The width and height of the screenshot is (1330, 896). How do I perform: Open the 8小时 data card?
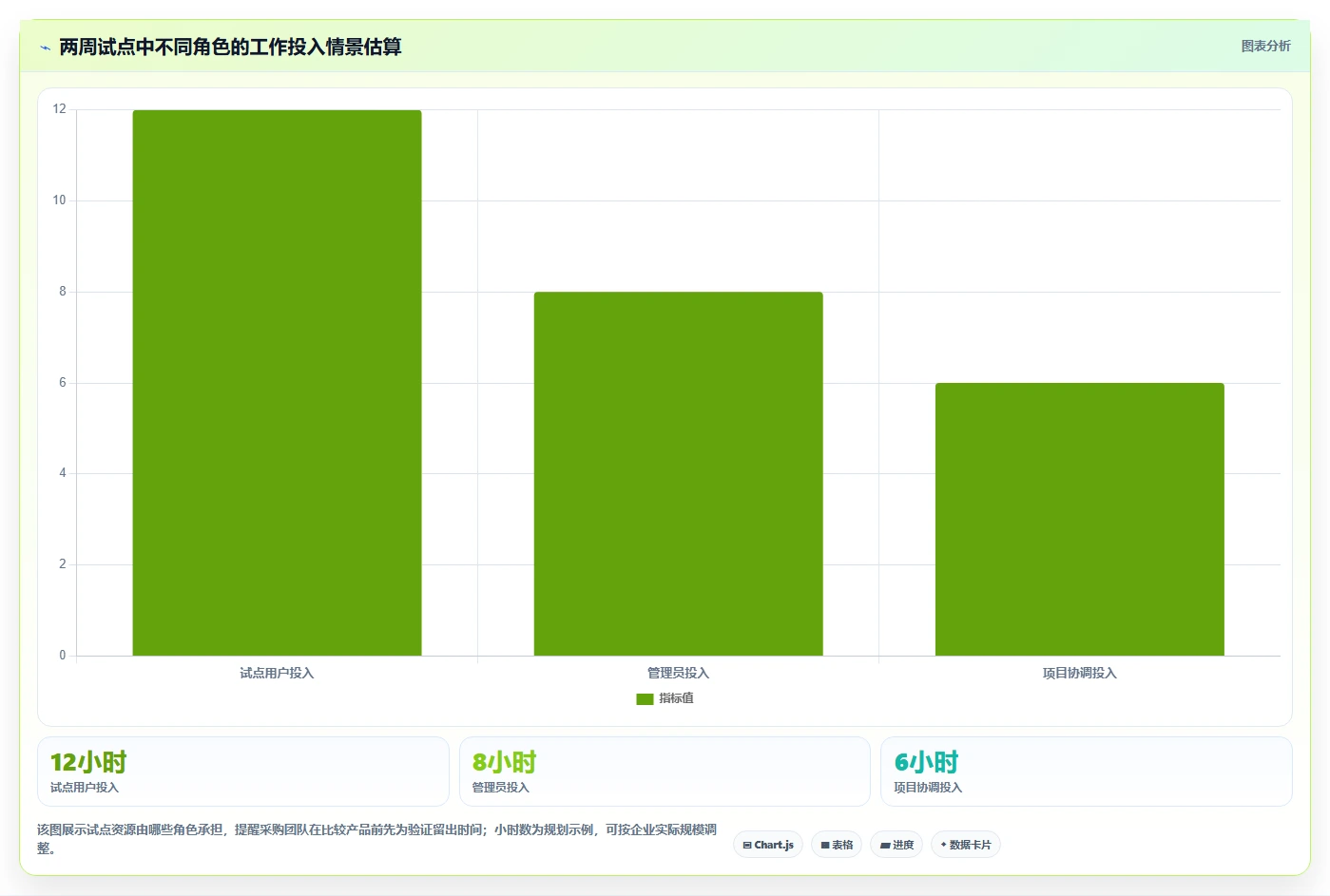click(x=665, y=772)
